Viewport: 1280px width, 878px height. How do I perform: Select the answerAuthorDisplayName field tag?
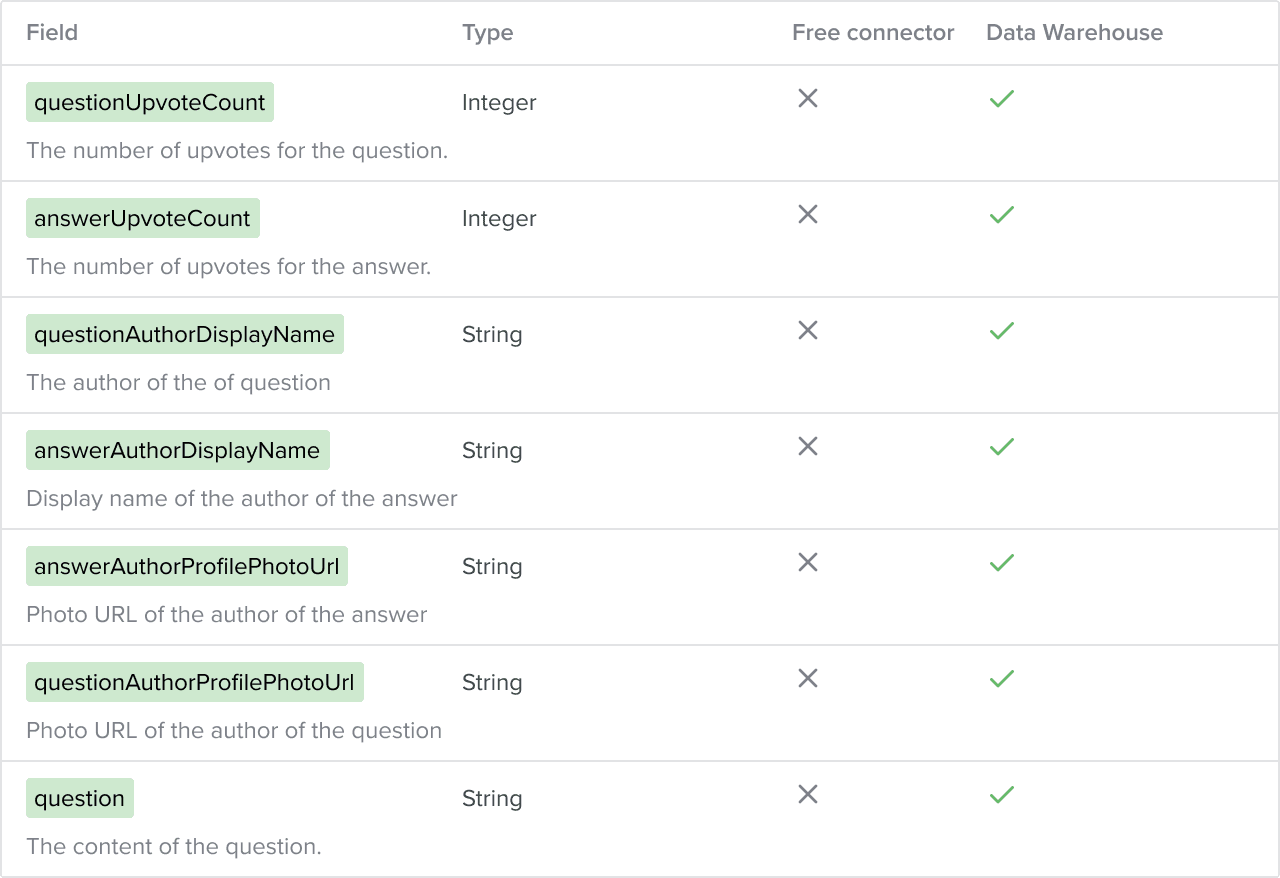coord(178,450)
